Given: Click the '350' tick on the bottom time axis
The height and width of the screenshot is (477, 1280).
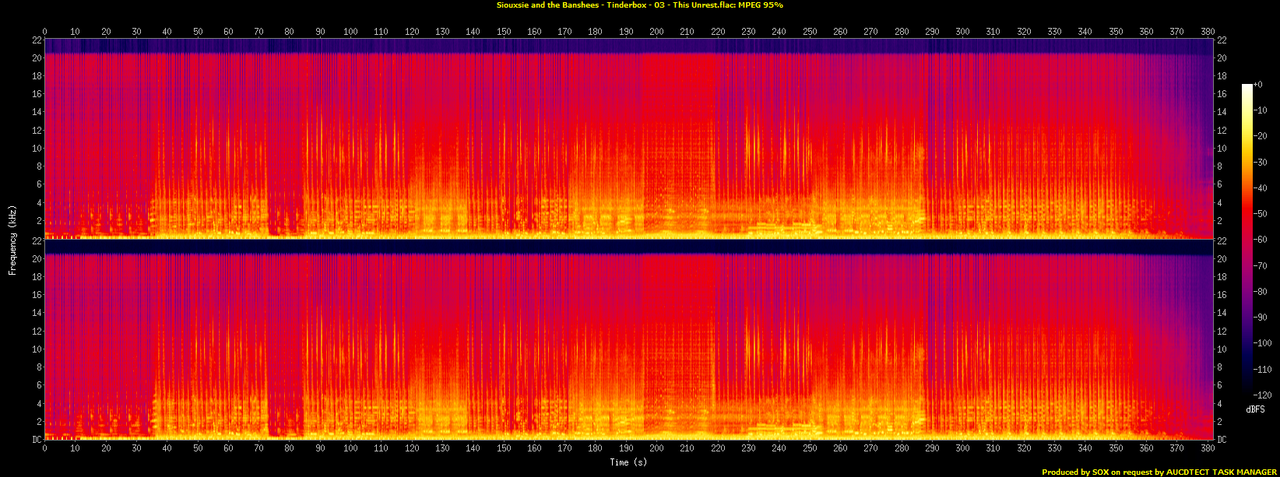Looking at the screenshot, I should coord(1116,449).
